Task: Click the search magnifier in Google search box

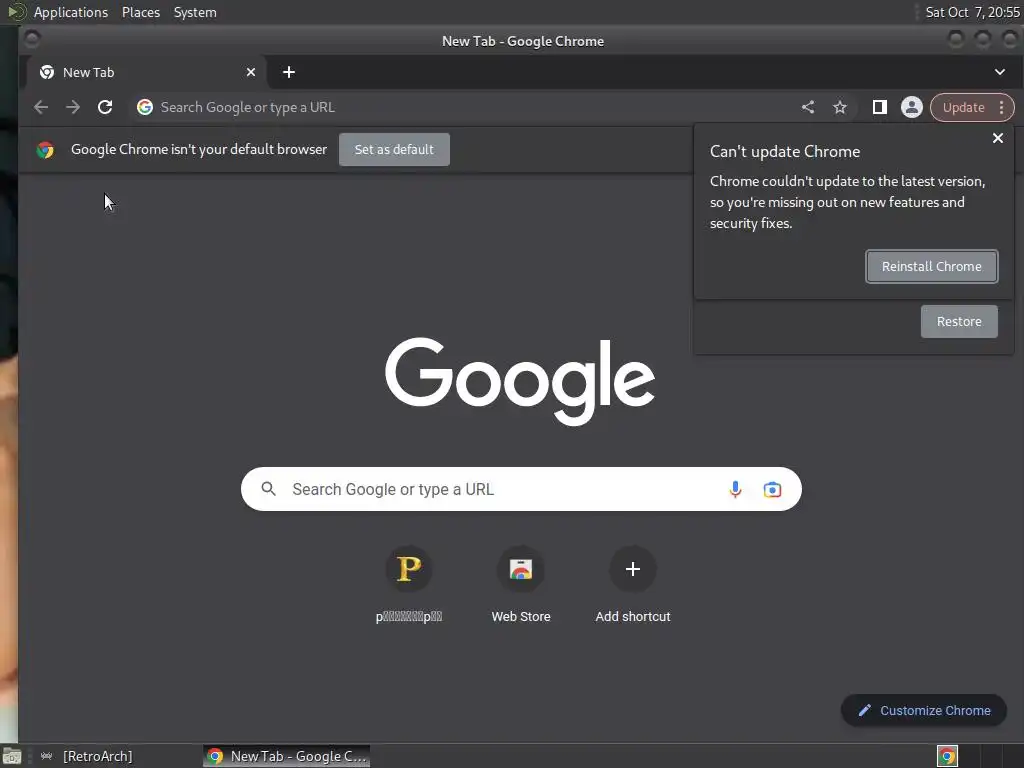Action: (x=268, y=489)
